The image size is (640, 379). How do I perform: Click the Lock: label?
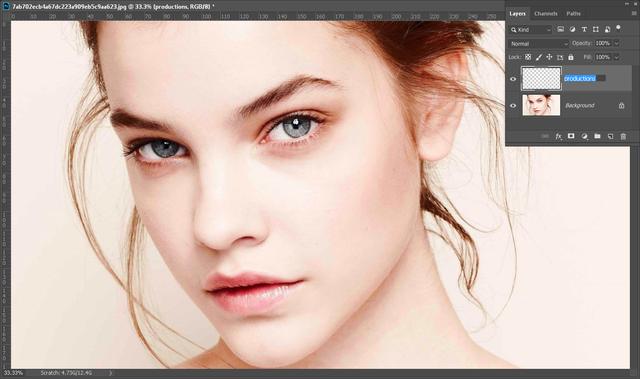pos(514,57)
